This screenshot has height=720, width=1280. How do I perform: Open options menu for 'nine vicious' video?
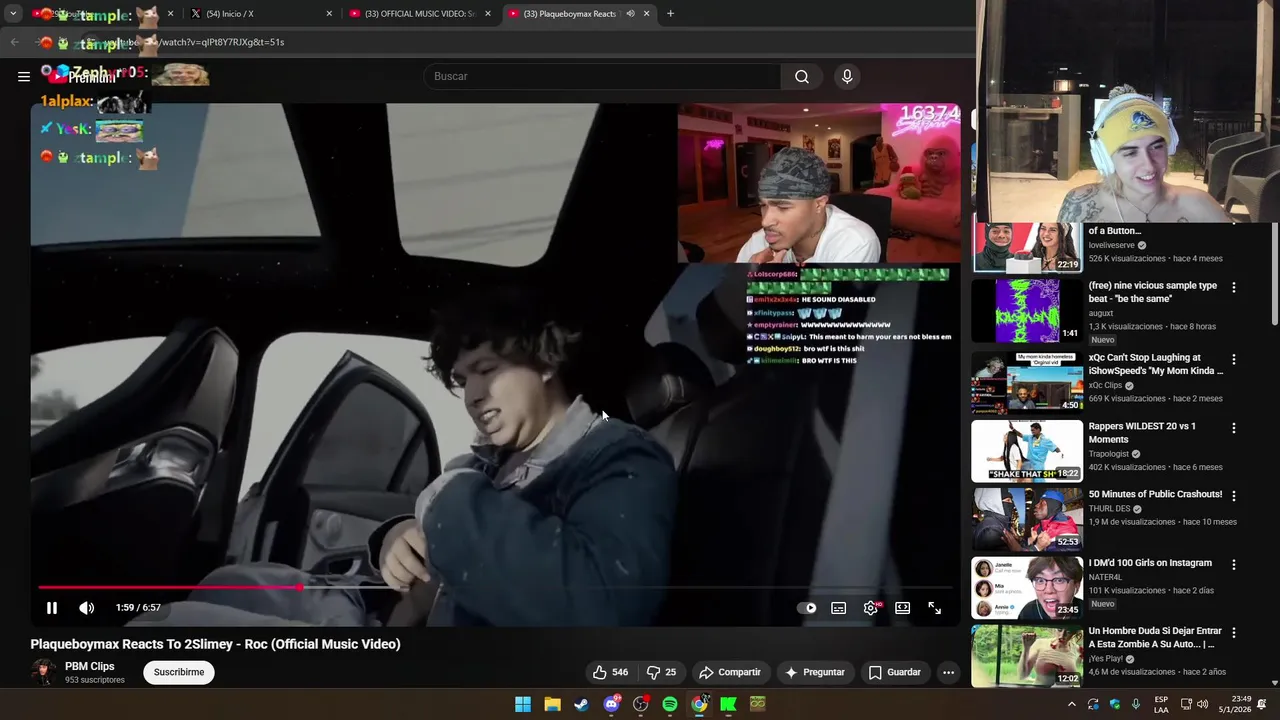(x=1233, y=287)
